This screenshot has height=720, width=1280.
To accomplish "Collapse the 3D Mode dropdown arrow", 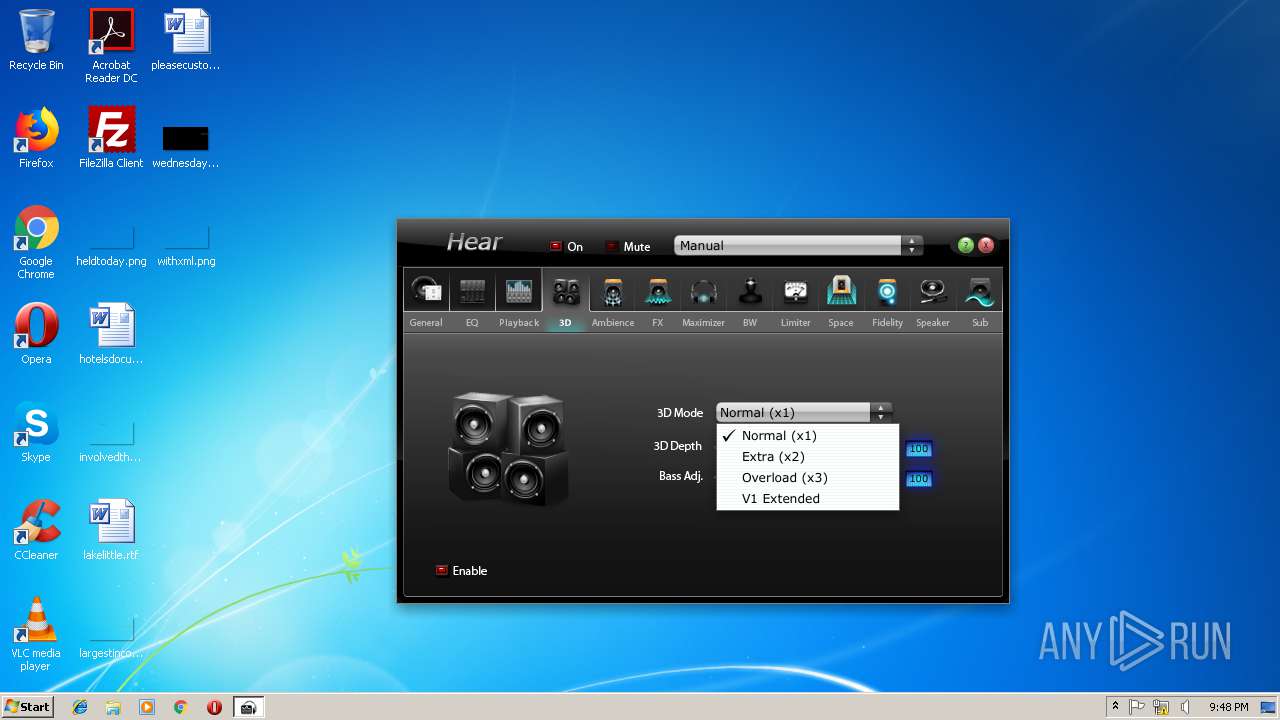I will pyautogui.click(x=880, y=412).
